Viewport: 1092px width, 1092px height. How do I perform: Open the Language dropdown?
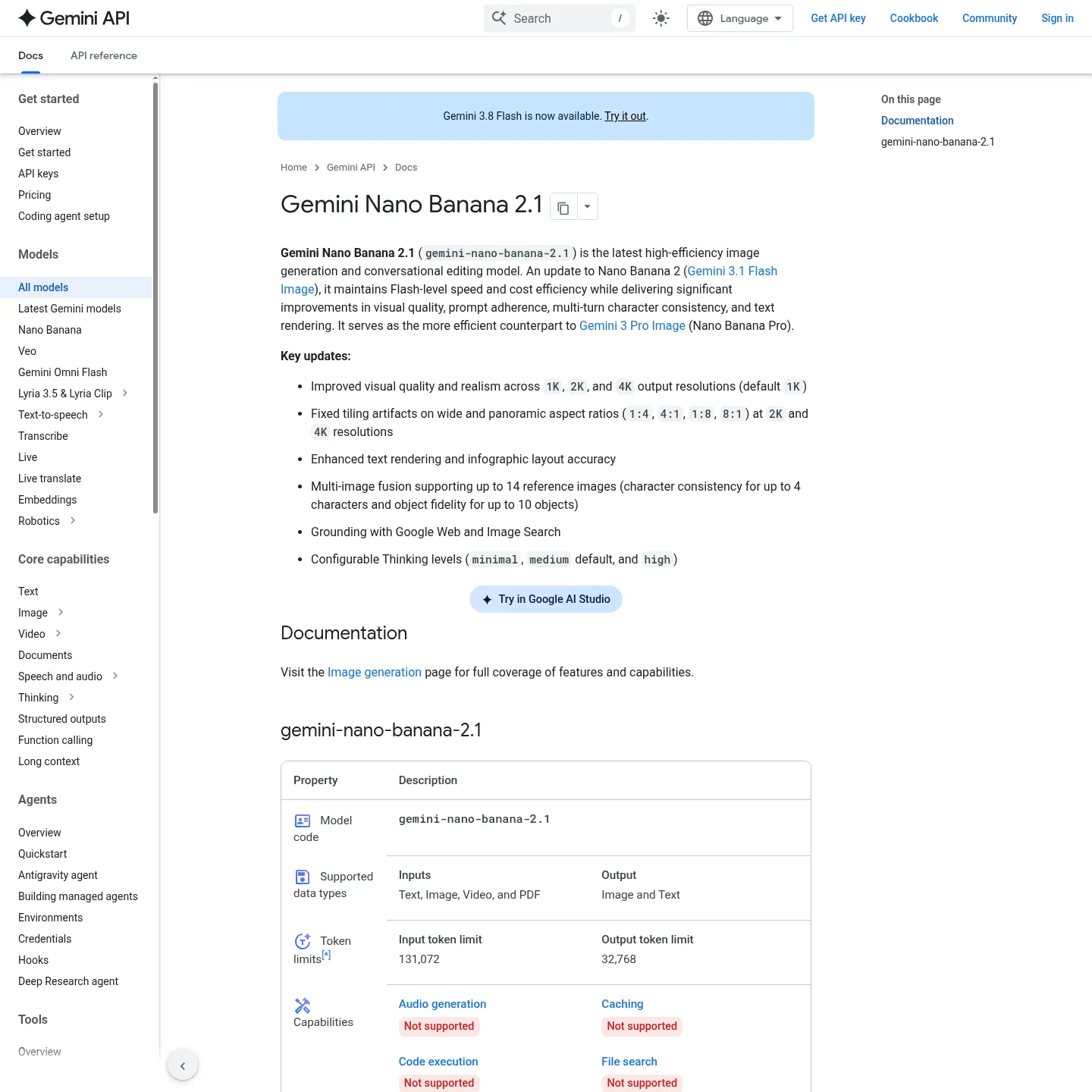pyautogui.click(x=739, y=18)
